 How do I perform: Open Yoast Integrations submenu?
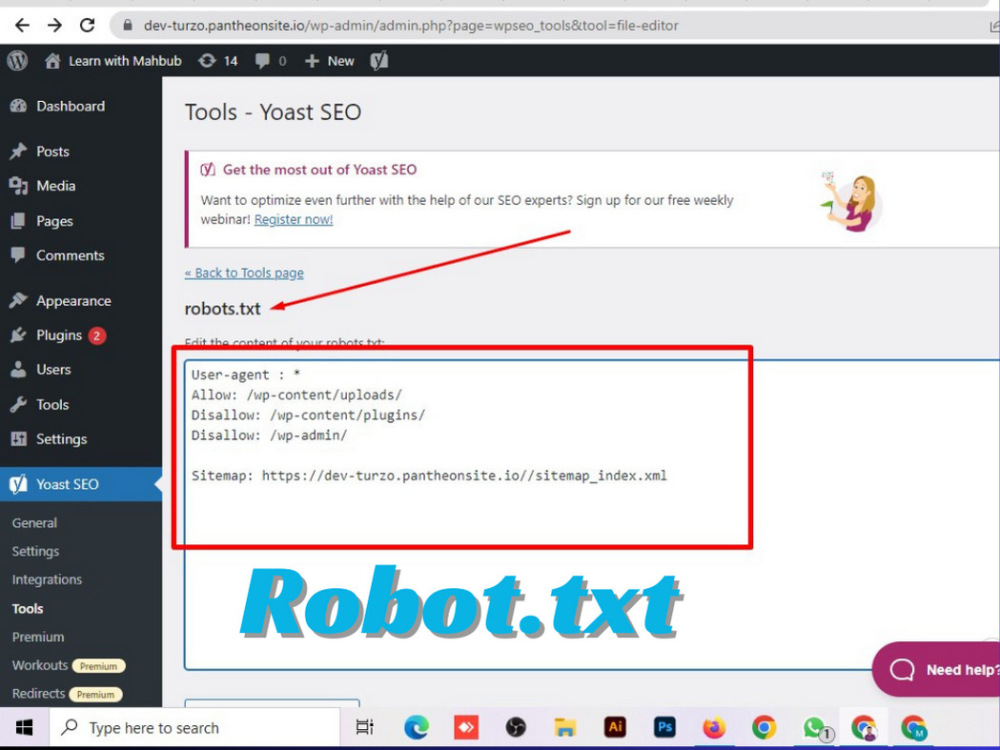pyautogui.click(x=47, y=580)
